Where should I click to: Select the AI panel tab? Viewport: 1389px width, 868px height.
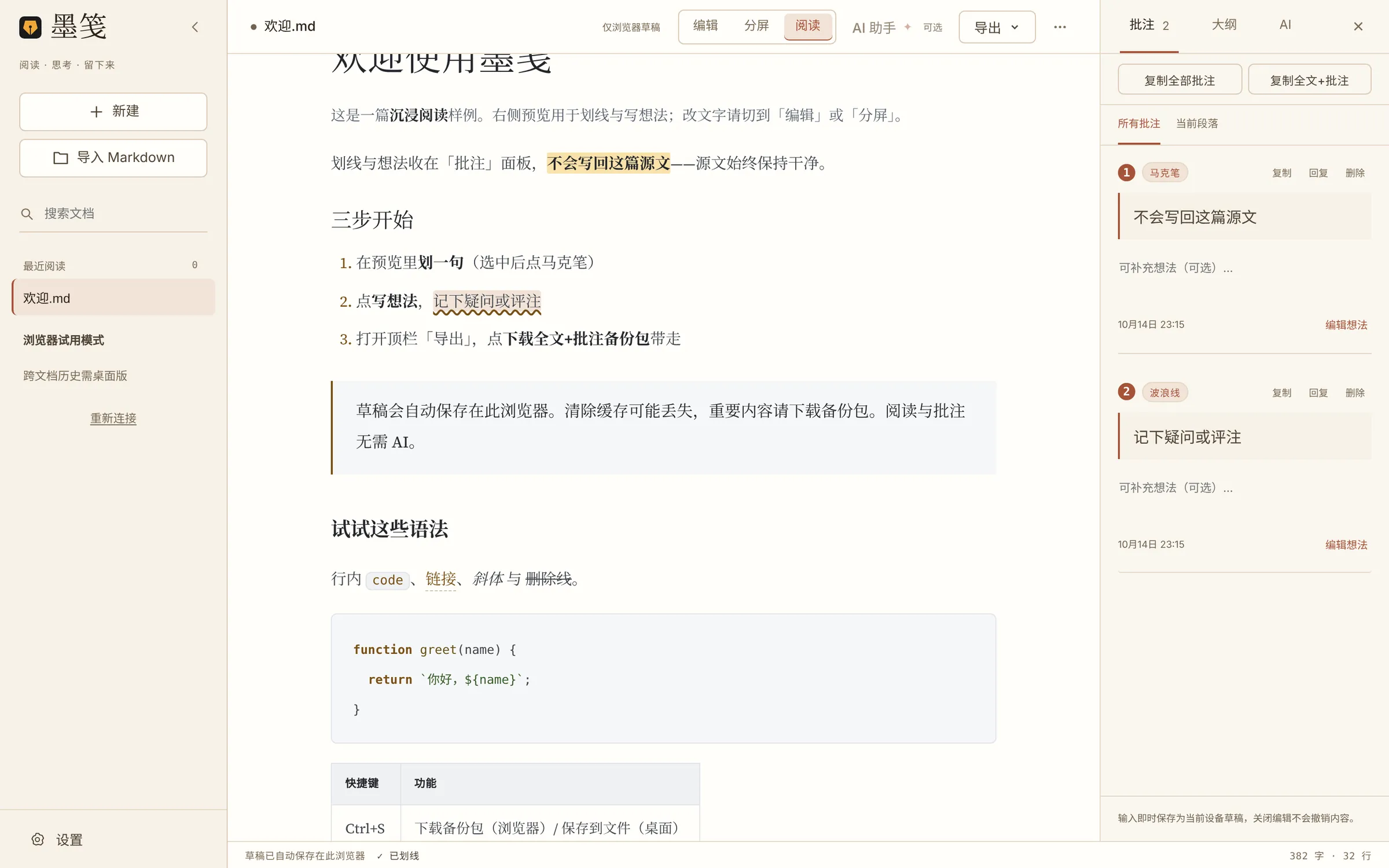pyautogui.click(x=1285, y=25)
